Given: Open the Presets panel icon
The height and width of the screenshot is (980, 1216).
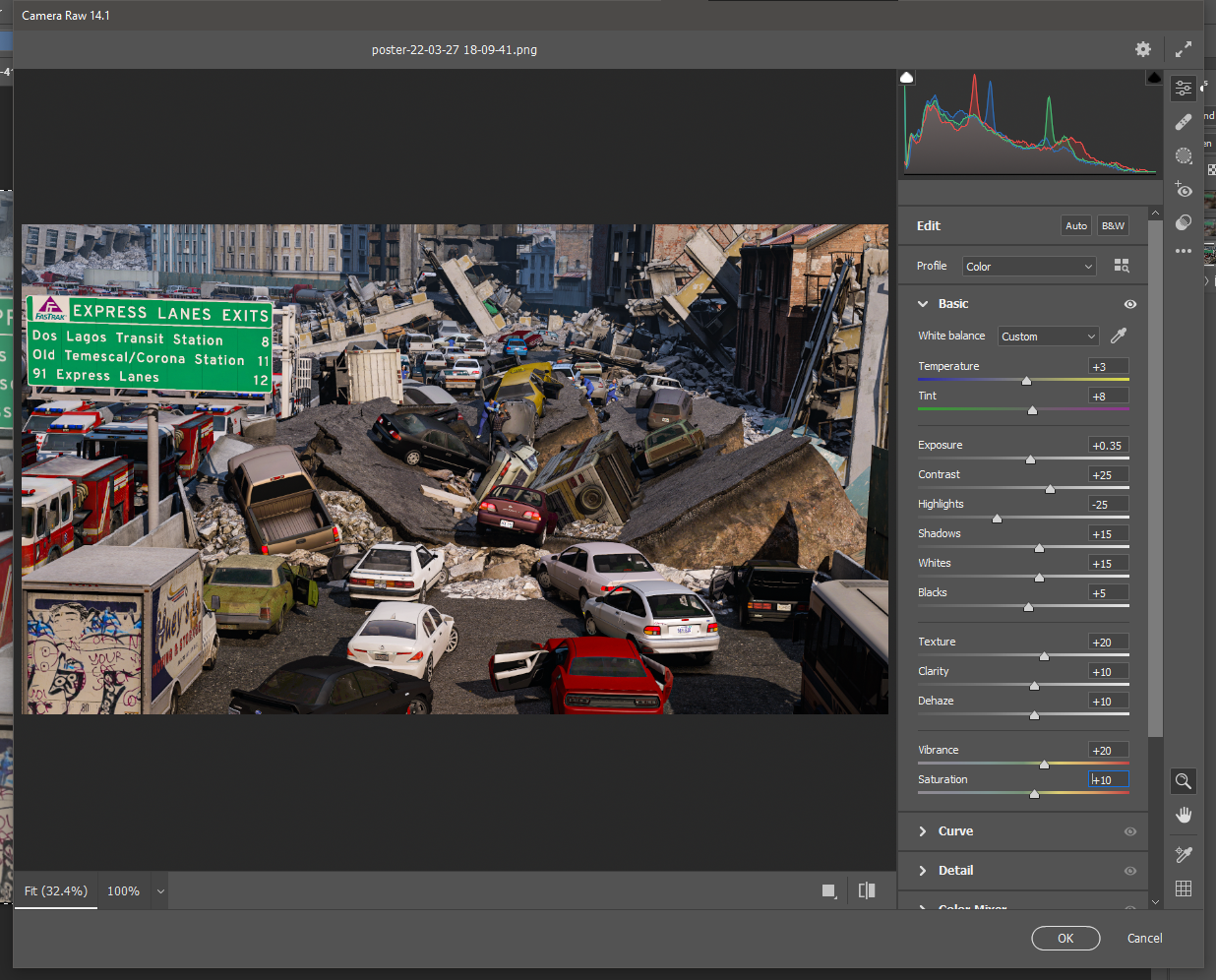Looking at the screenshot, I should point(1184,222).
